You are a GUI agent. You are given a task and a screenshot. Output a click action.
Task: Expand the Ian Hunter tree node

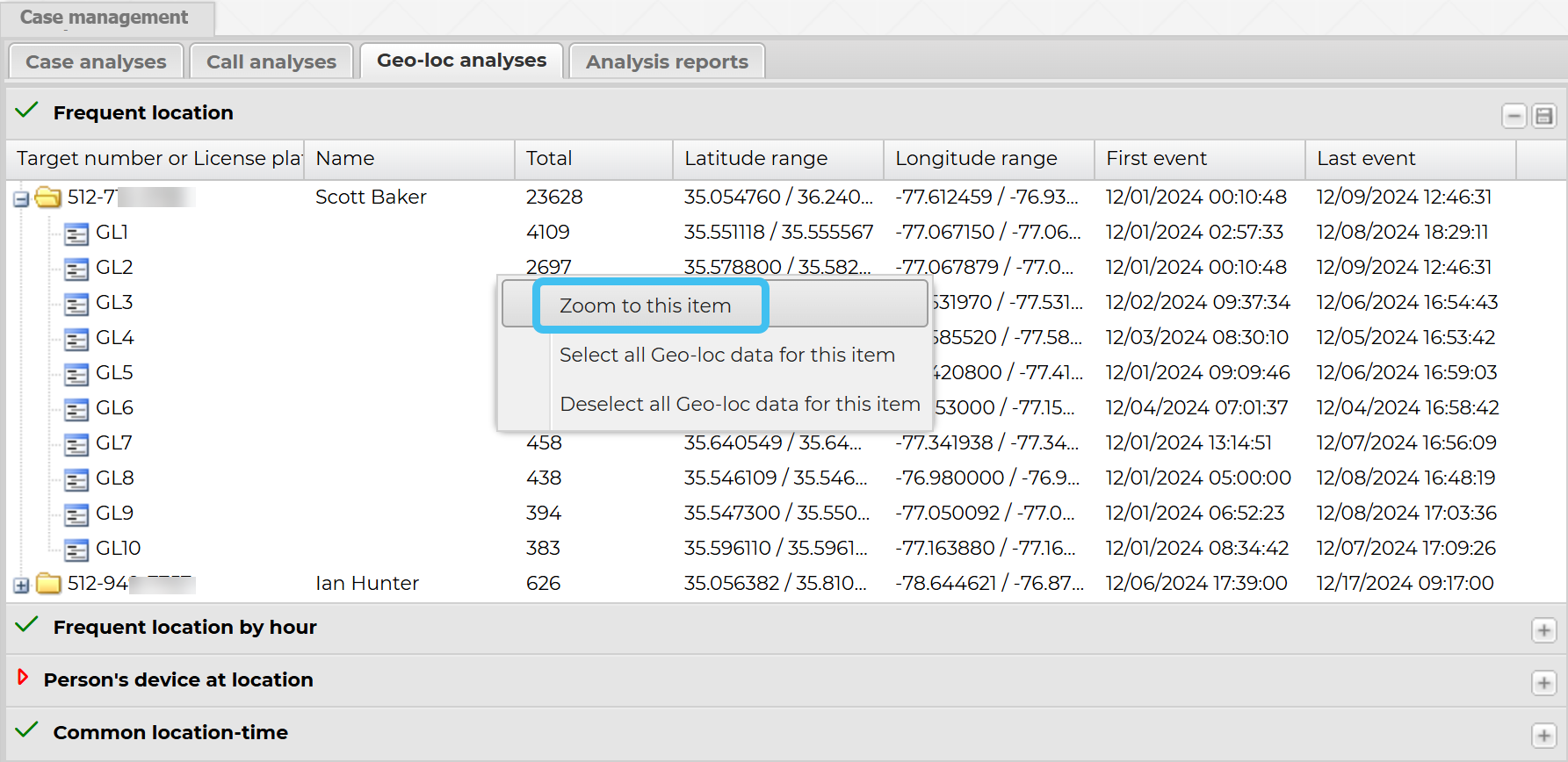pos(21,586)
